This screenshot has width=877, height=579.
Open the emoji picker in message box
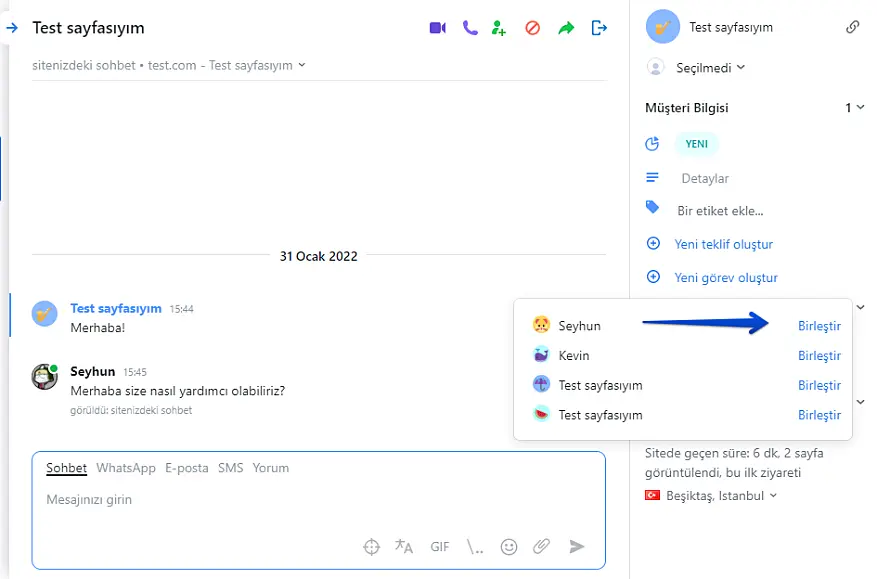point(509,546)
